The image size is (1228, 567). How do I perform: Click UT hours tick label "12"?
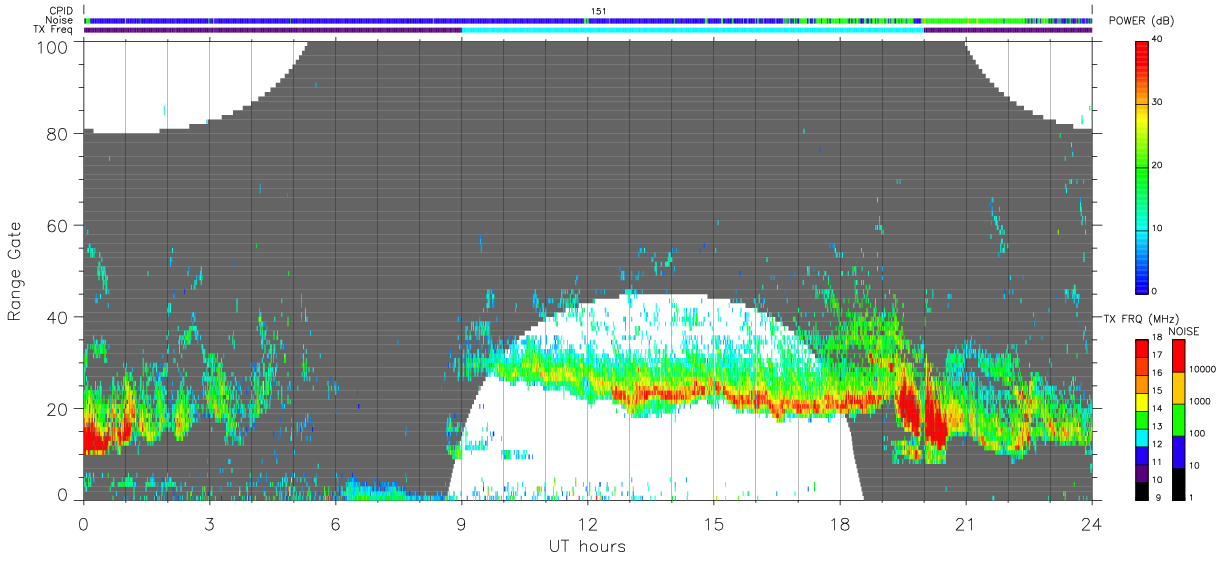(588, 524)
